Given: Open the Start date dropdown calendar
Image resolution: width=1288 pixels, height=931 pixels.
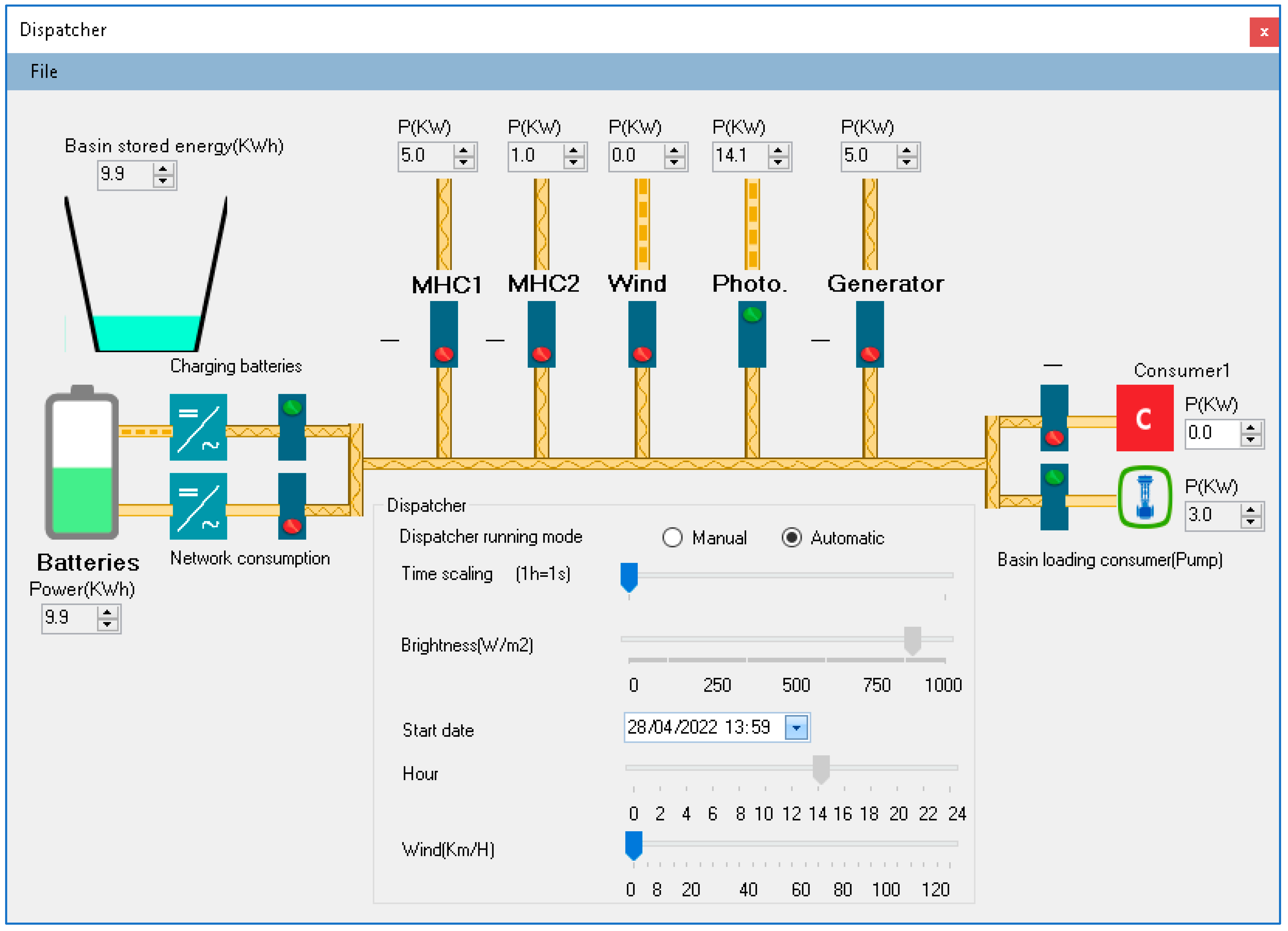Looking at the screenshot, I should click(796, 728).
